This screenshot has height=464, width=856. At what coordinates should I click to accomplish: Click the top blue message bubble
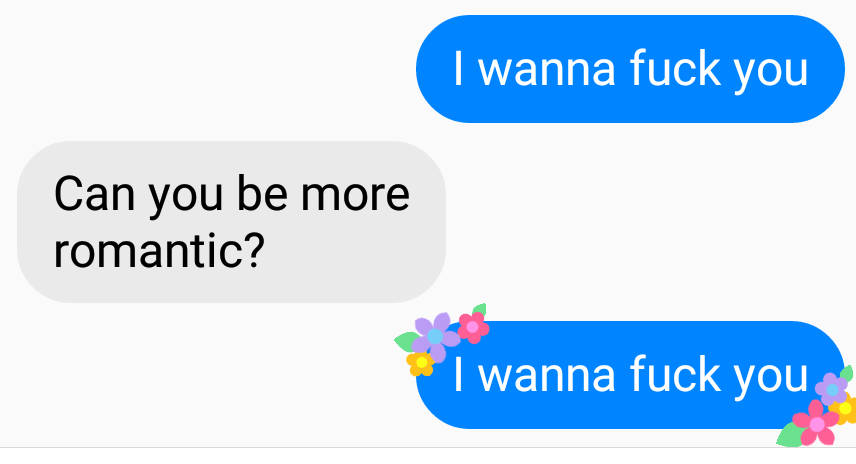pos(631,69)
